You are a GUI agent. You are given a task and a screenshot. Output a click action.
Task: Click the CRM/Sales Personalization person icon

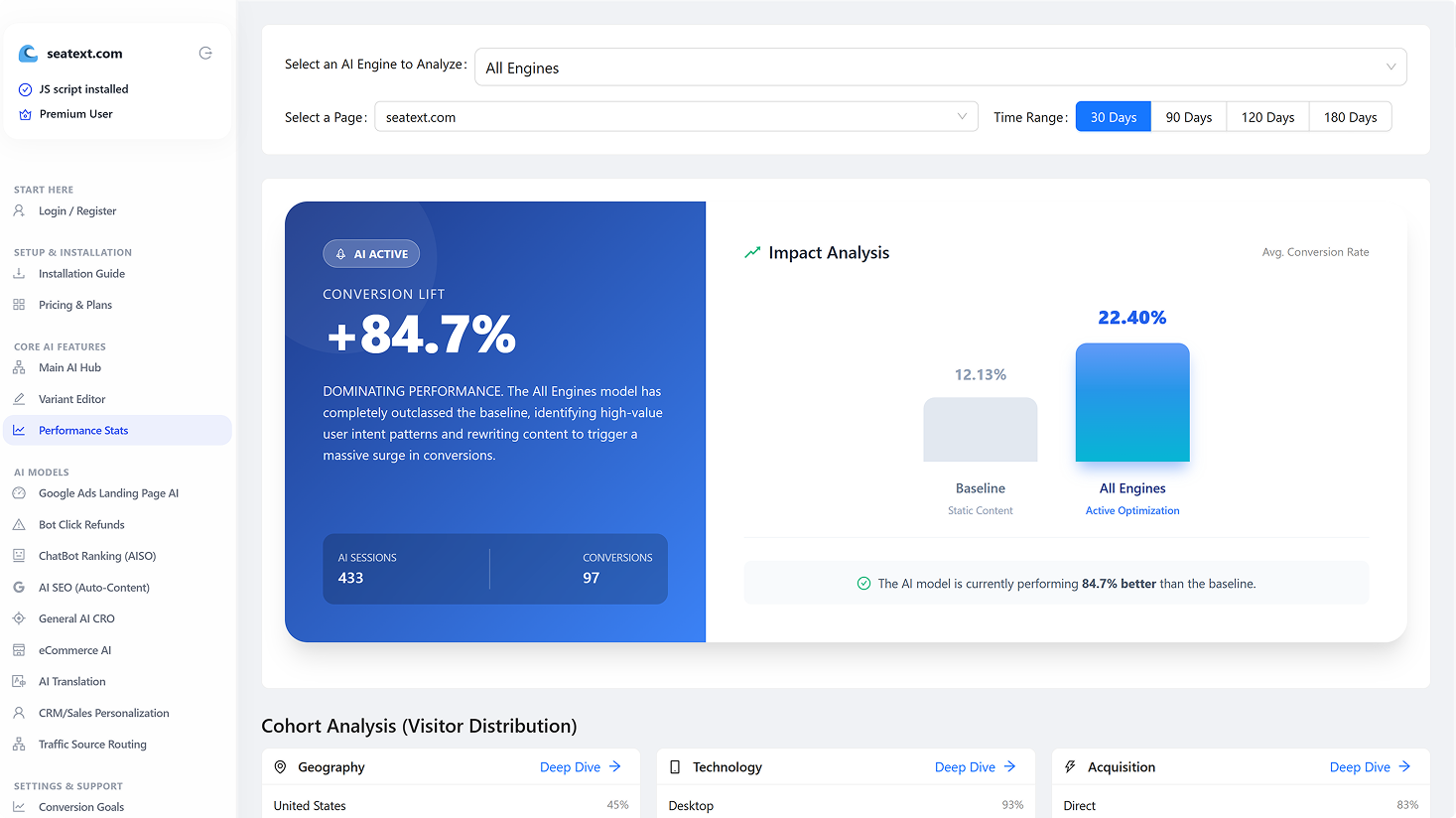(x=19, y=713)
